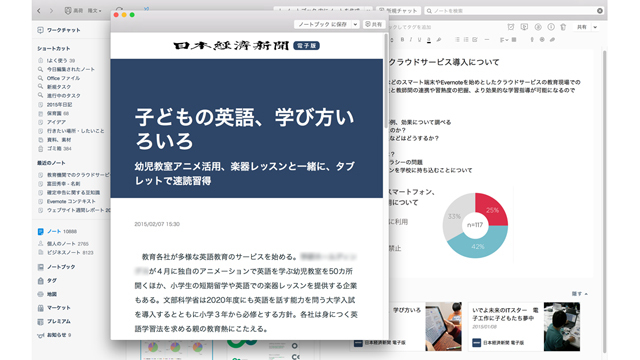
Task: Open マーケット in the sidebar
Action: point(54,308)
